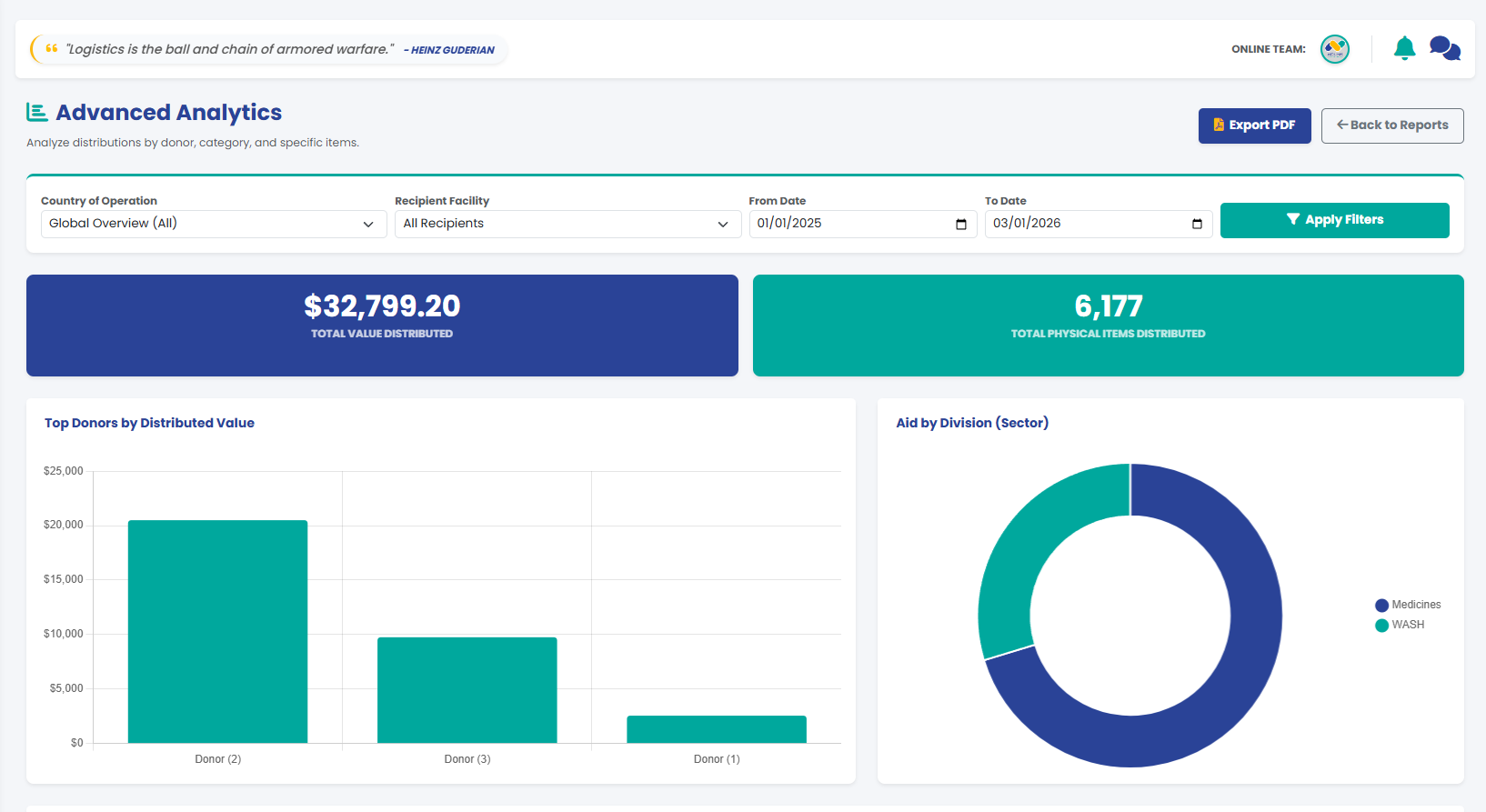
Task: Click the Export PDF button
Action: point(1254,125)
